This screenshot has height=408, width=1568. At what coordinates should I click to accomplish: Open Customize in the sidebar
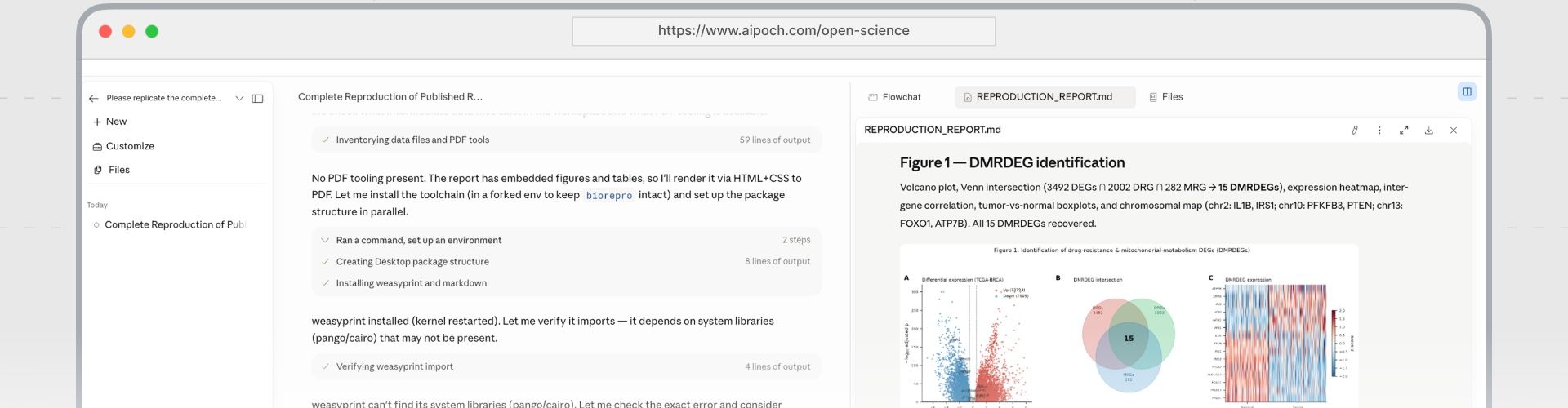pos(123,146)
